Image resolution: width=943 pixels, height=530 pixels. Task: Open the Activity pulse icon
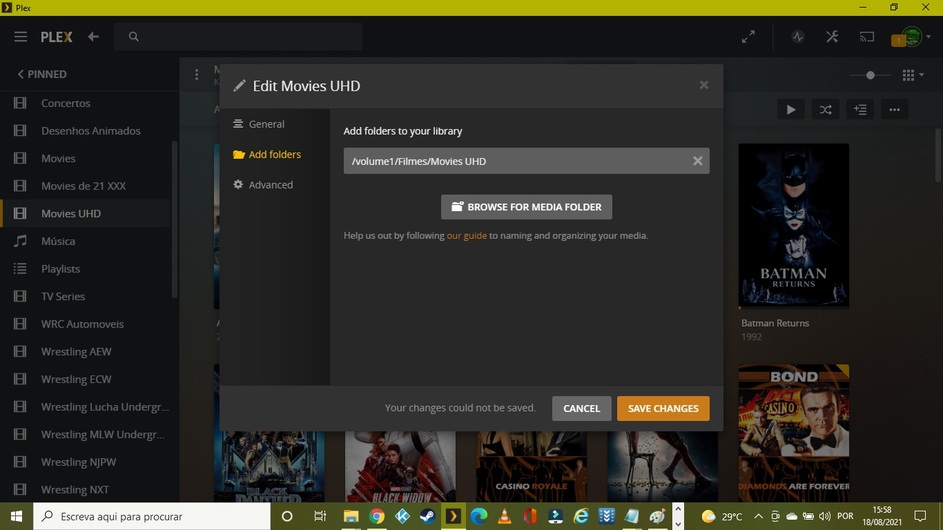[x=798, y=37]
